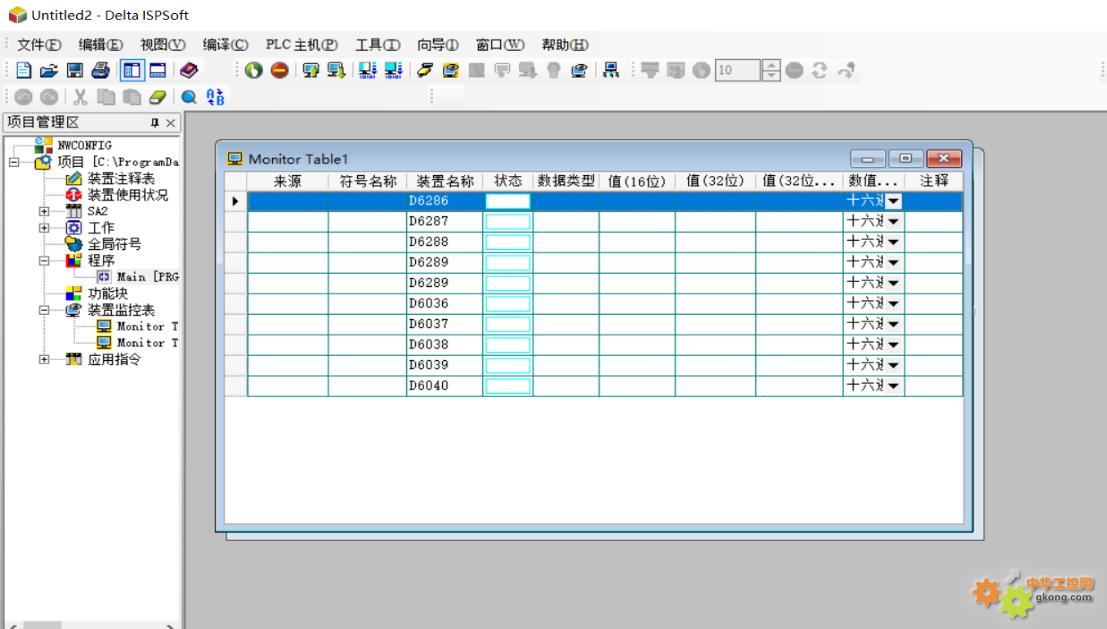Click the spinner up arrow beside 10

(x=771, y=65)
